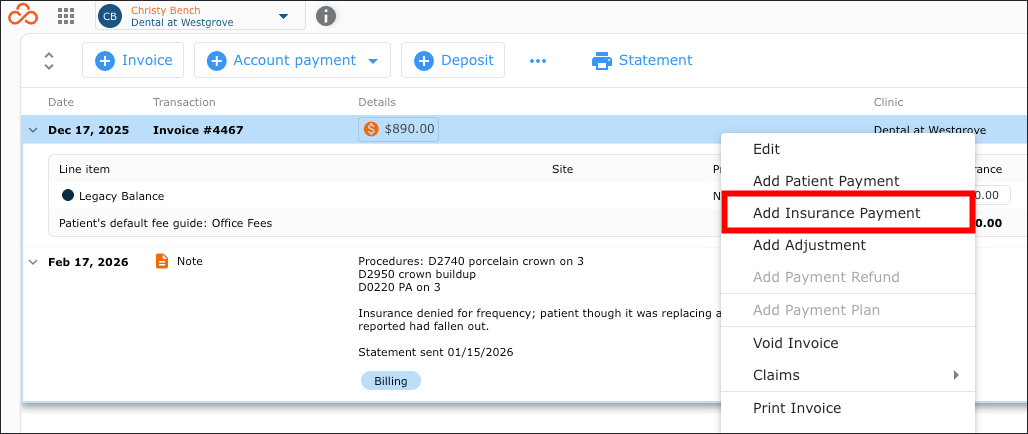
Task: Open the patient info icon
Action: pyautogui.click(x=326, y=16)
